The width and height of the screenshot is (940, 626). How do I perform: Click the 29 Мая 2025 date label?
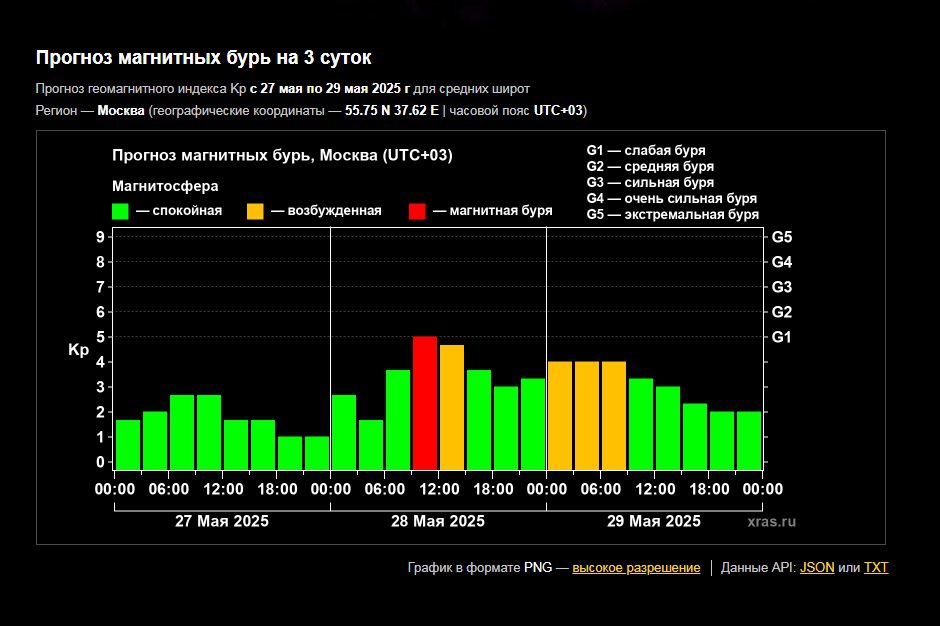click(x=654, y=521)
